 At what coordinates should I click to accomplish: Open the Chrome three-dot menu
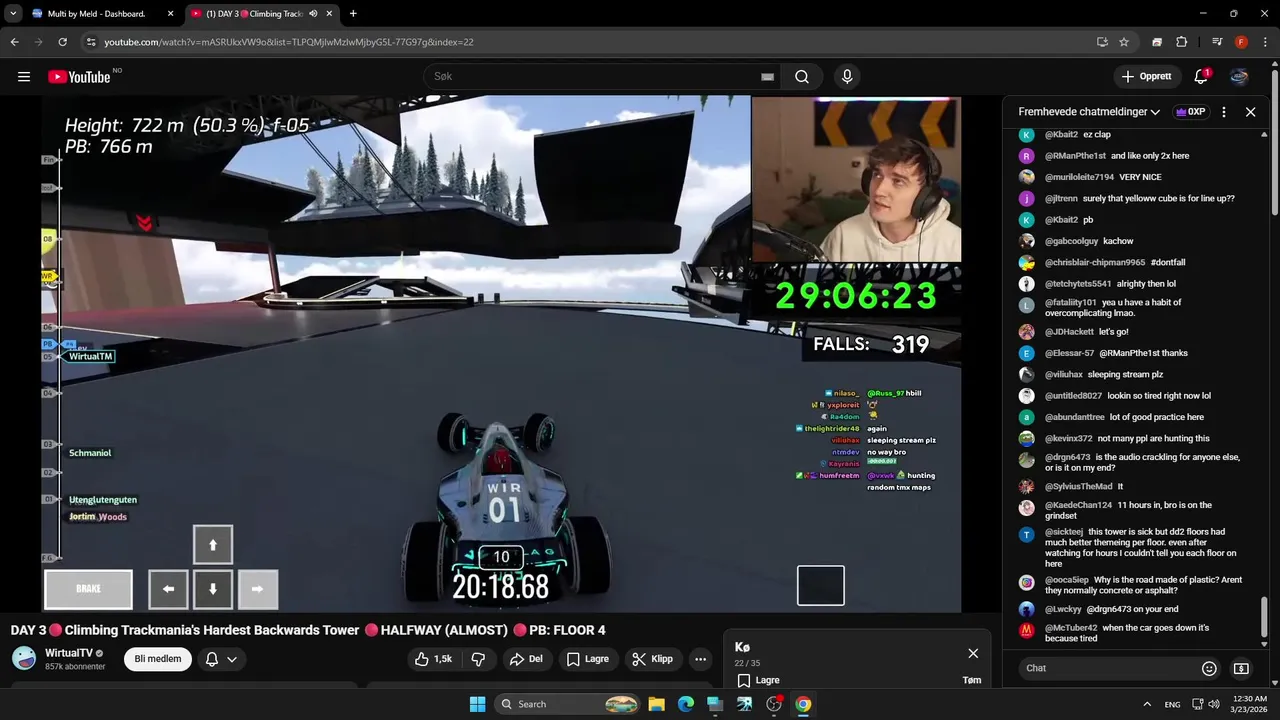[1264, 42]
